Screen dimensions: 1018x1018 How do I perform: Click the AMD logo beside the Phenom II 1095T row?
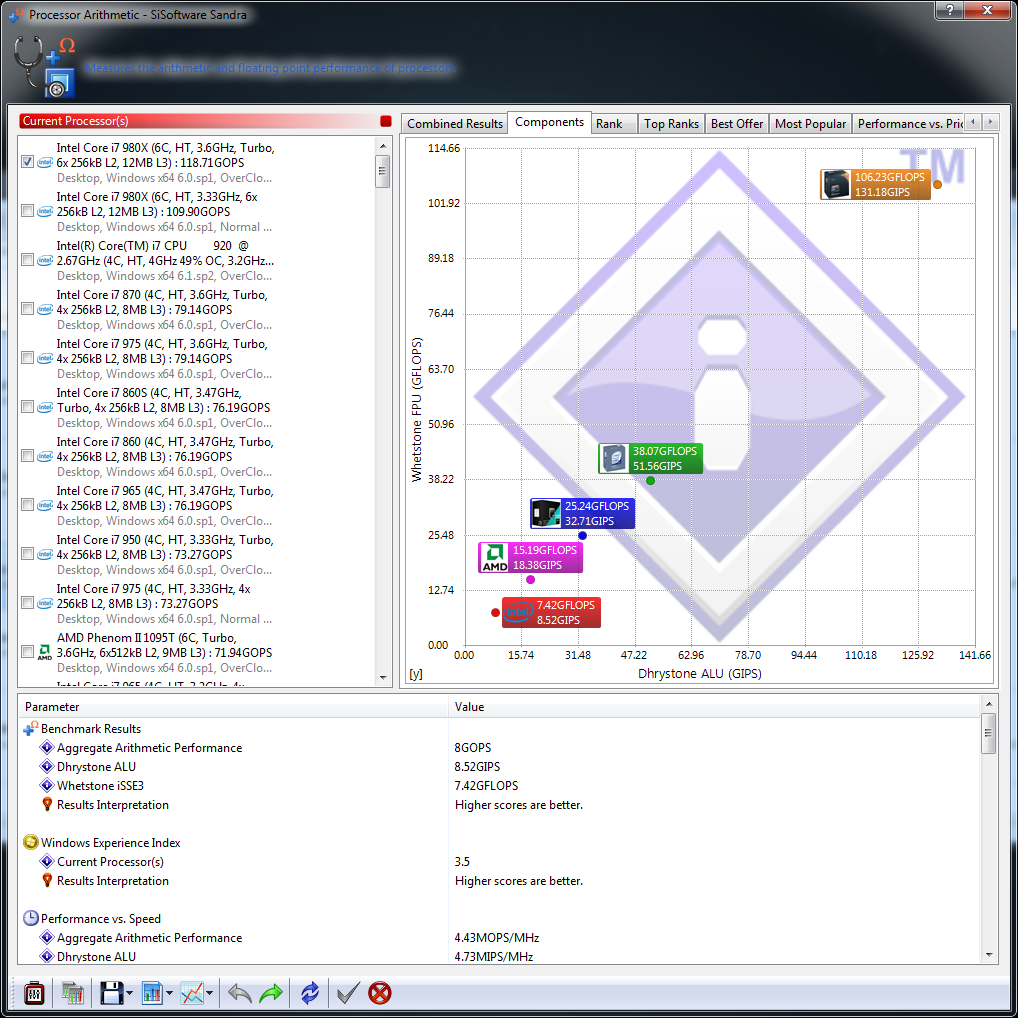tap(45, 652)
